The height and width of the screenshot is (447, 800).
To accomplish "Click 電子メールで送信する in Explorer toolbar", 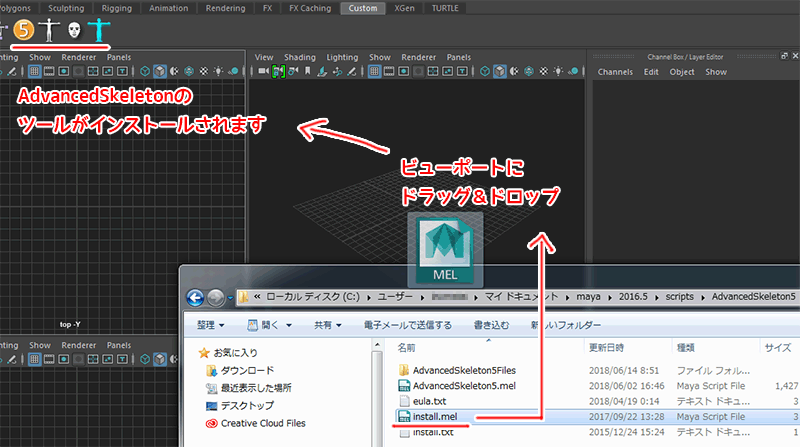I will click(407, 325).
